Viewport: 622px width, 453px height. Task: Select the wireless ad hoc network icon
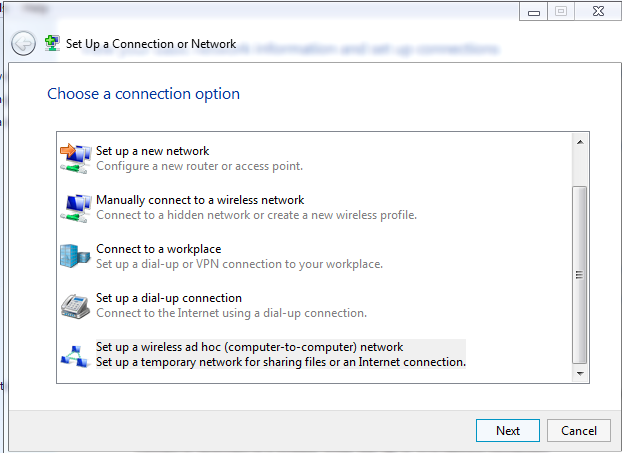tap(75, 356)
